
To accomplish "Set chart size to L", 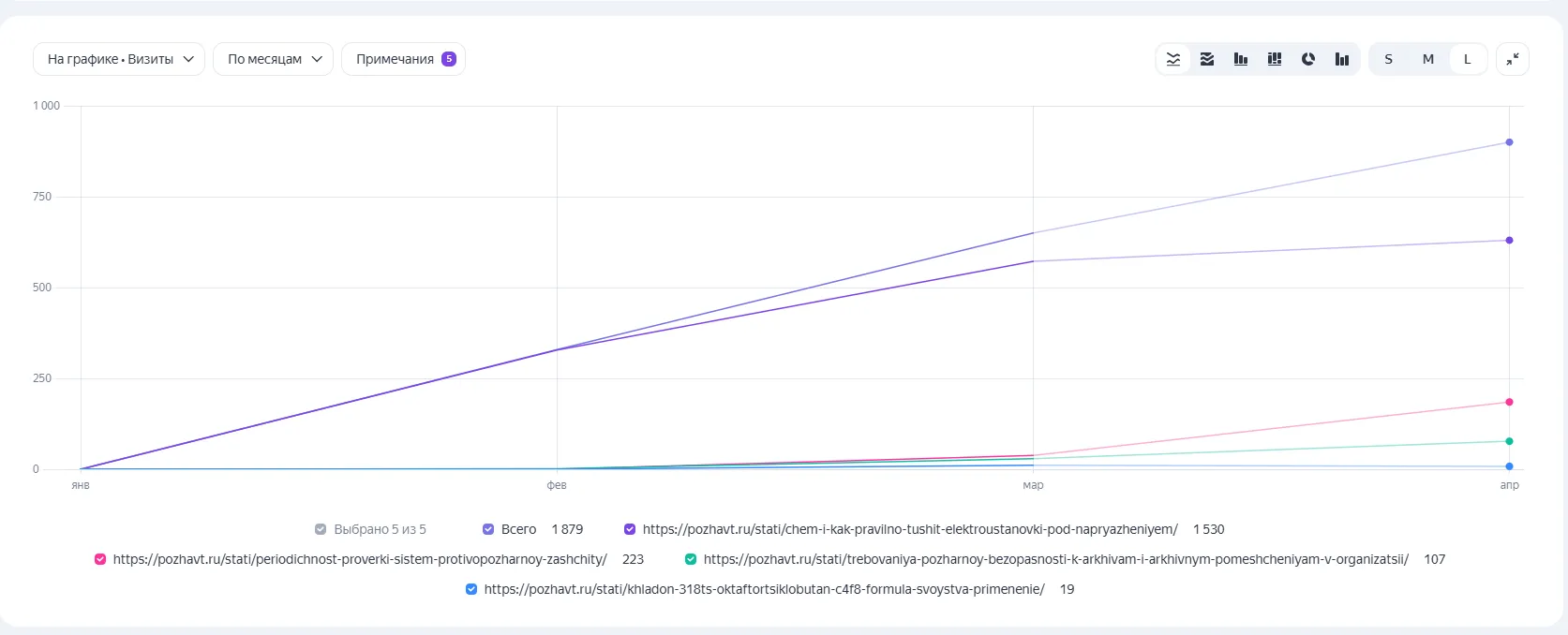I will pos(1467,59).
